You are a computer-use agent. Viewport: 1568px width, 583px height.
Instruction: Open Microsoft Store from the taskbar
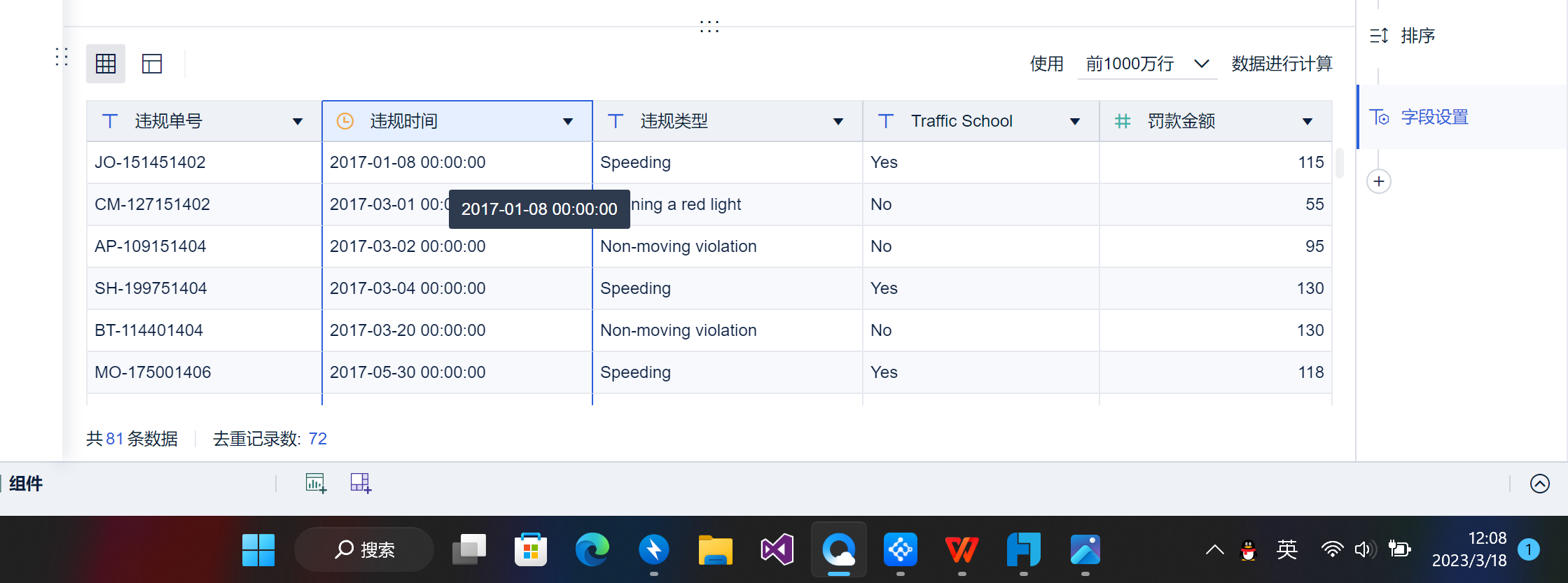click(531, 550)
